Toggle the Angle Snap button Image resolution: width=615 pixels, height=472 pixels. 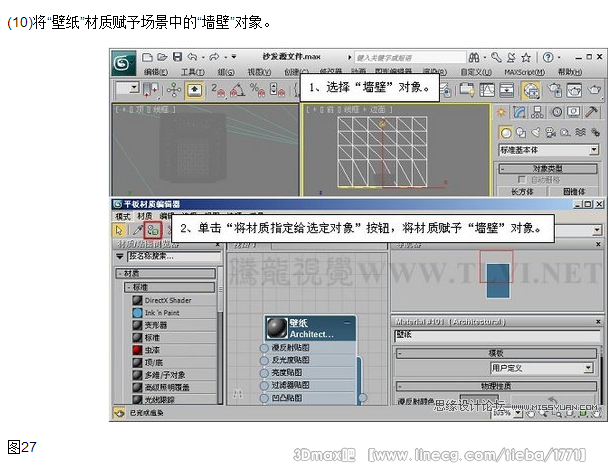click(237, 90)
